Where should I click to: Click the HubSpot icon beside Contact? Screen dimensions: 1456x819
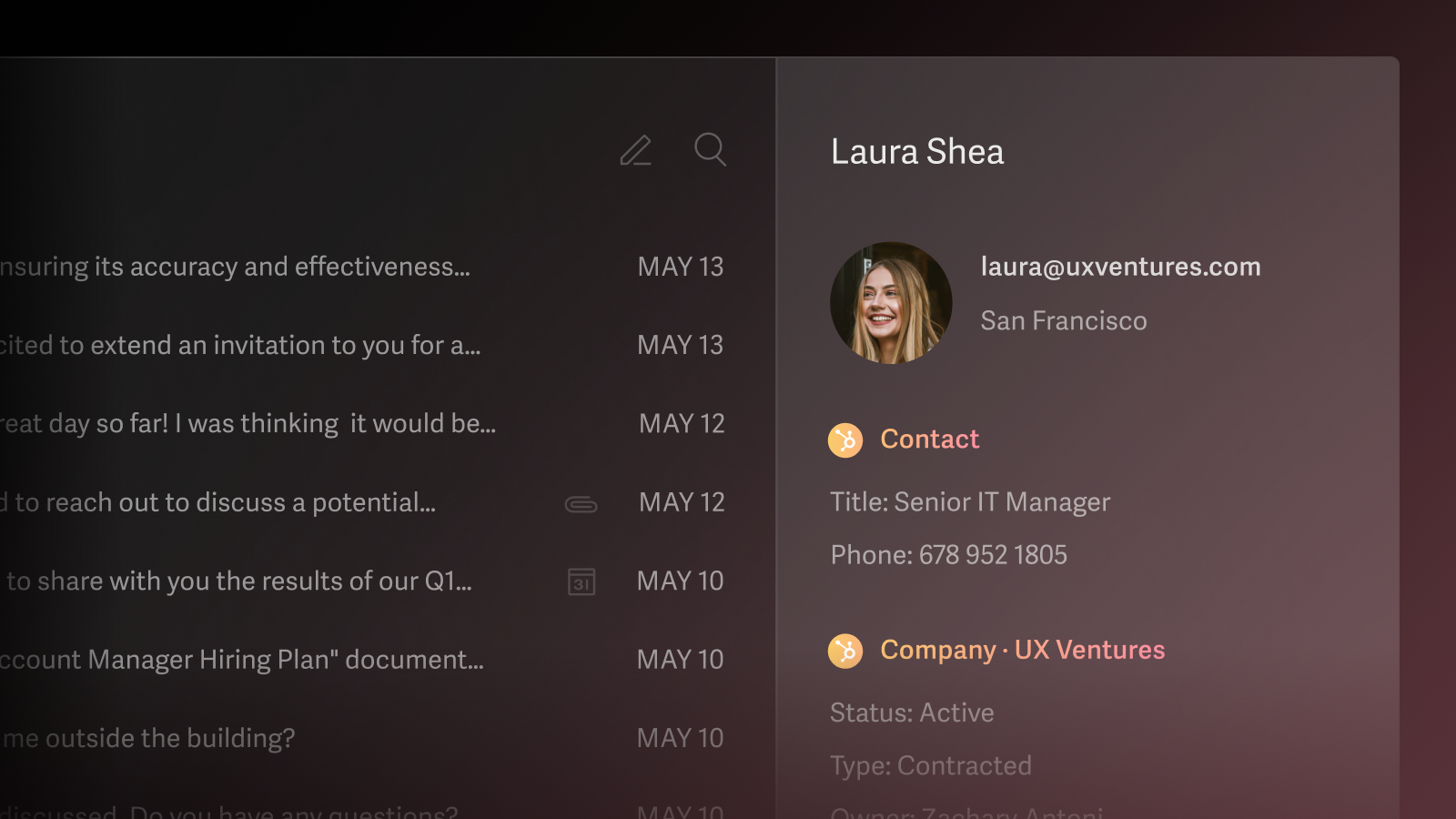click(x=845, y=440)
